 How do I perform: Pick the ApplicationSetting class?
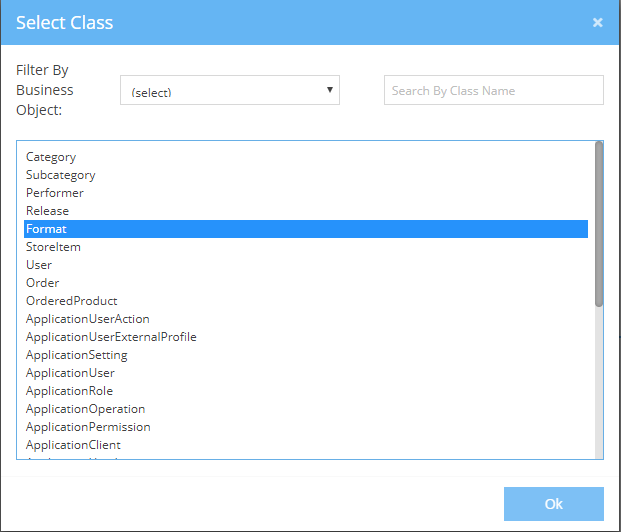click(77, 355)
